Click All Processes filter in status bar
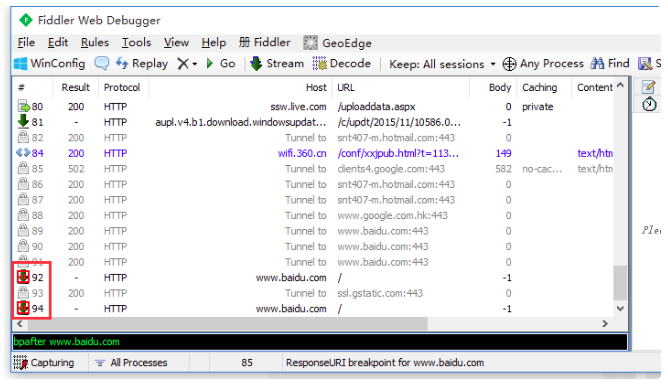The width and height of the screenshot is (668, 386). coord(131,363)
